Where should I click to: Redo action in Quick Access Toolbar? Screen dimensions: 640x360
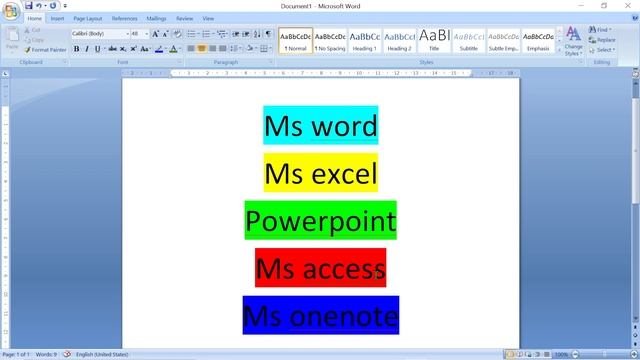click(x=53, y=6)
